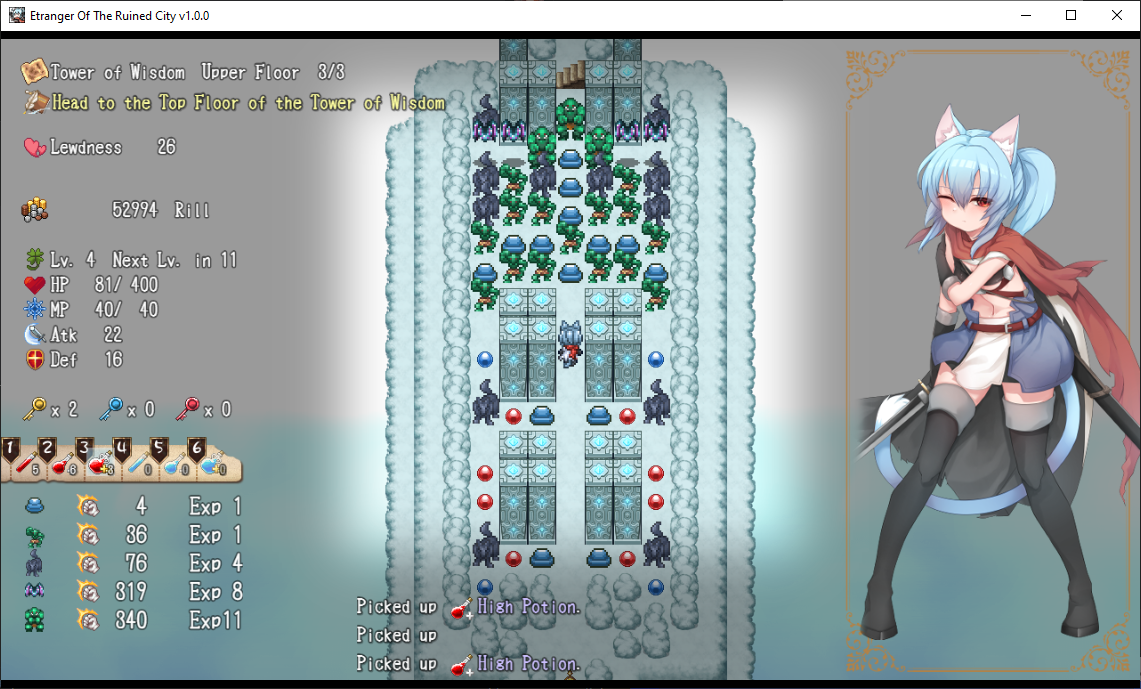The width and height of the screenshot is (1141, 689).
Task: Click the "Exp 4" text in the enemy list
Action: pos(215,563)
